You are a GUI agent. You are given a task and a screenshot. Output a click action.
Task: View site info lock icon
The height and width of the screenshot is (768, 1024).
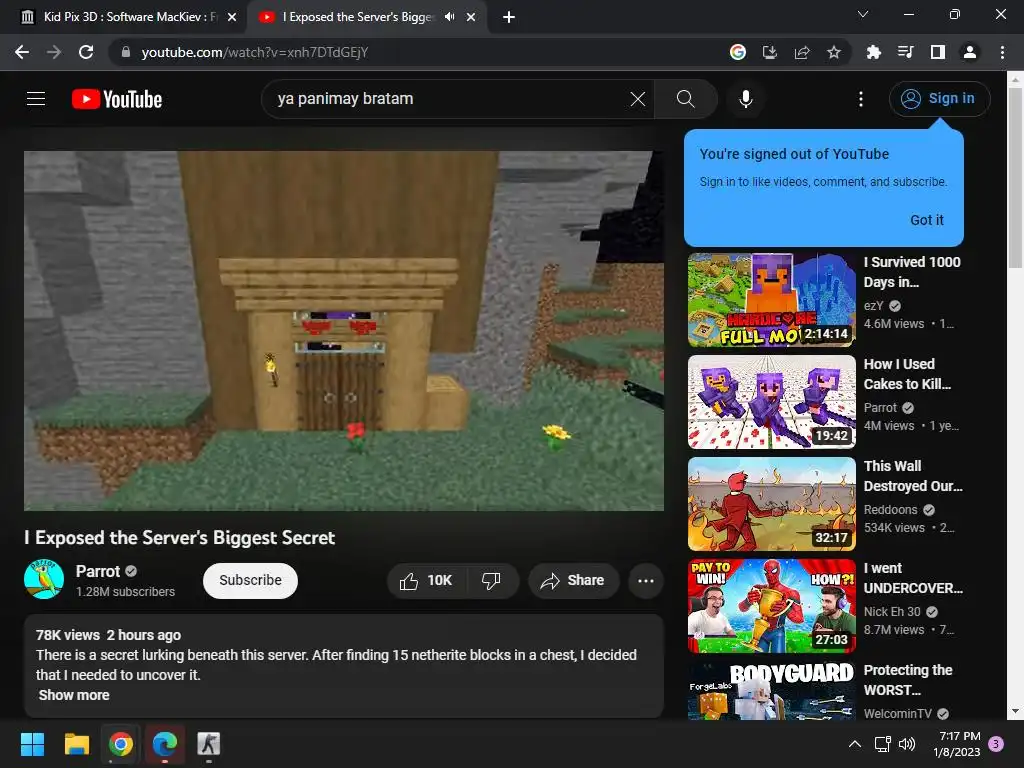coord(126,52)
